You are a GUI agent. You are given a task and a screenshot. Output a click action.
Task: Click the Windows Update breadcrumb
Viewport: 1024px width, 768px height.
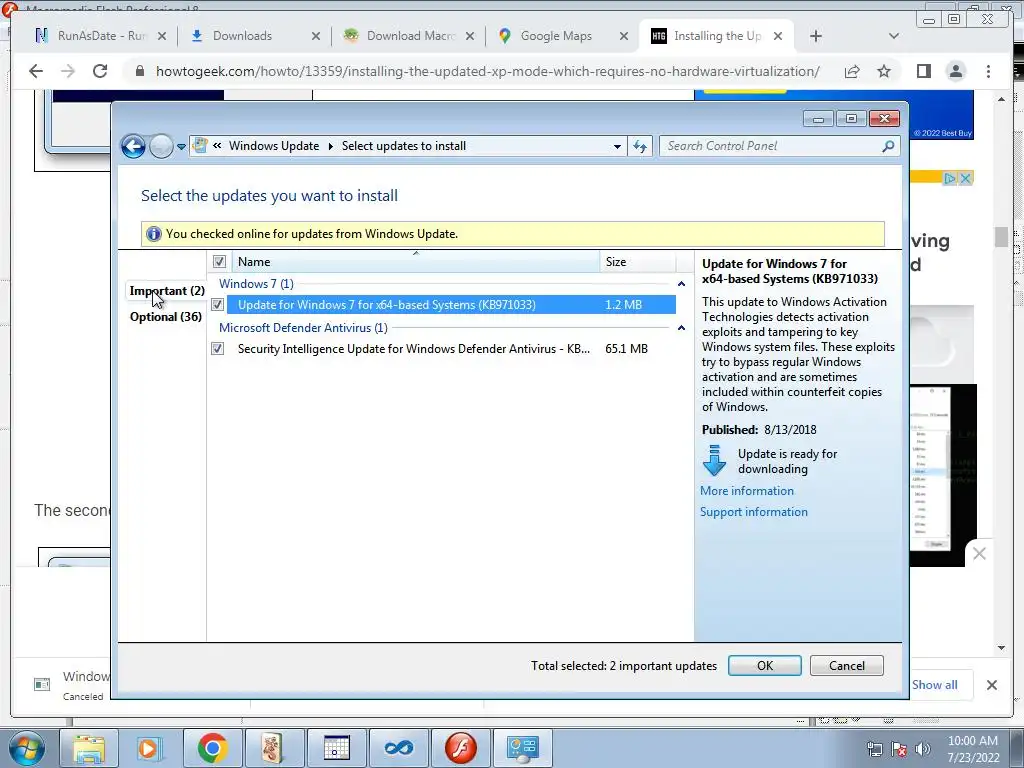tap(274, 146)
